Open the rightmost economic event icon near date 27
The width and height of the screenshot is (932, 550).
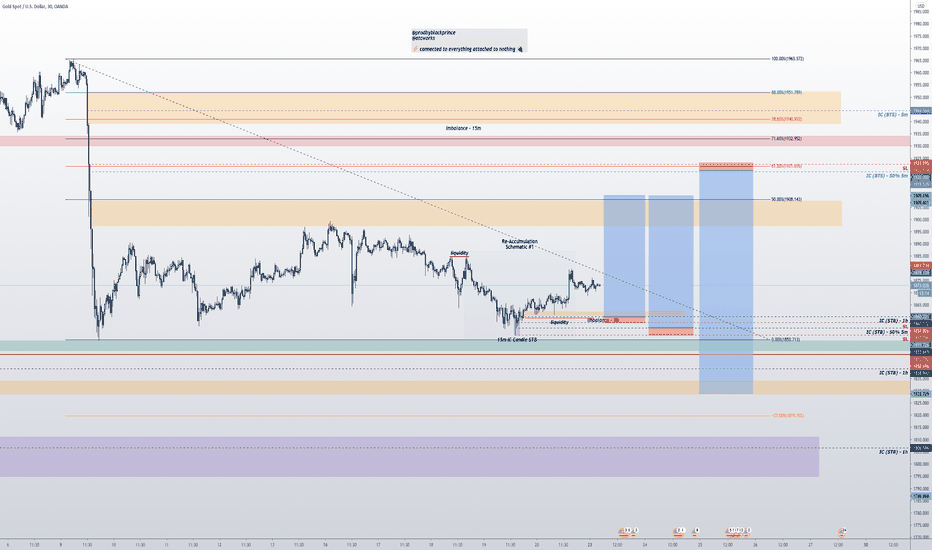(x=842, y=531)
